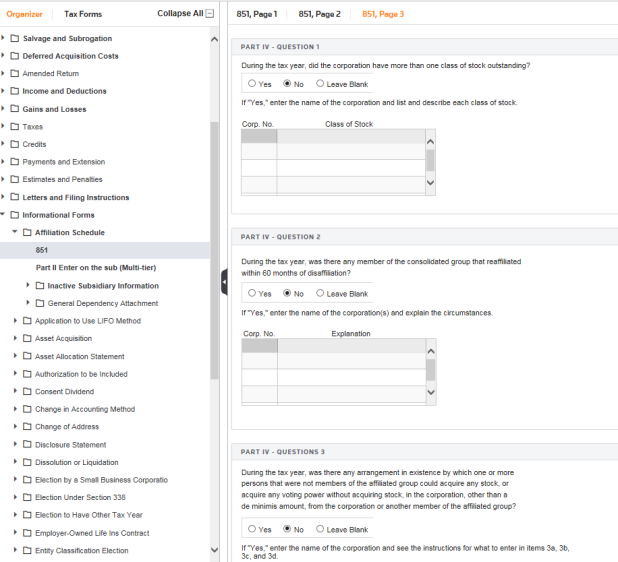Click the folder icon next to Credits
This screenshot has height=562, width=618.
15,145
